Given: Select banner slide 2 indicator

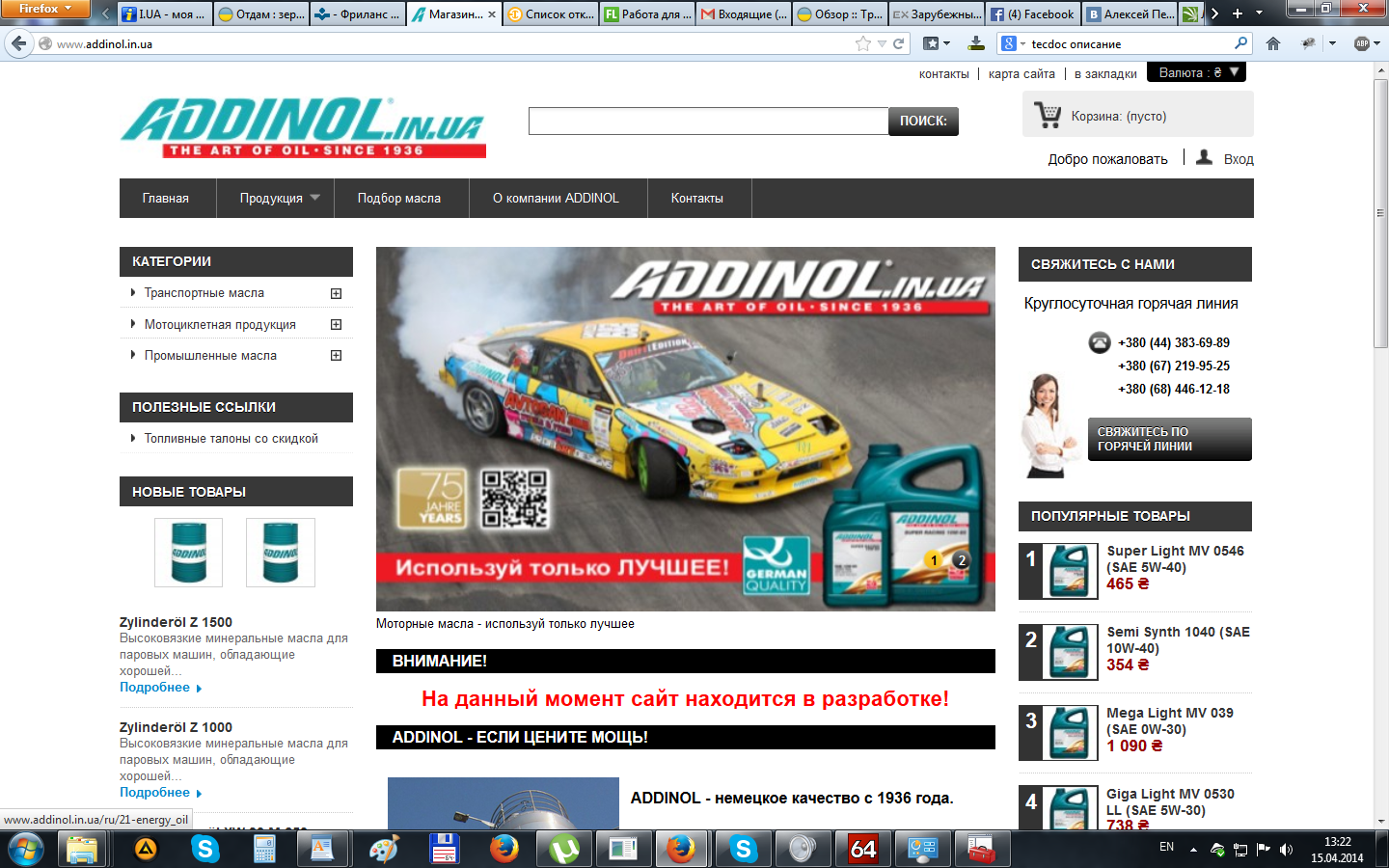Looking at the screenshot, I should [961, 560].
